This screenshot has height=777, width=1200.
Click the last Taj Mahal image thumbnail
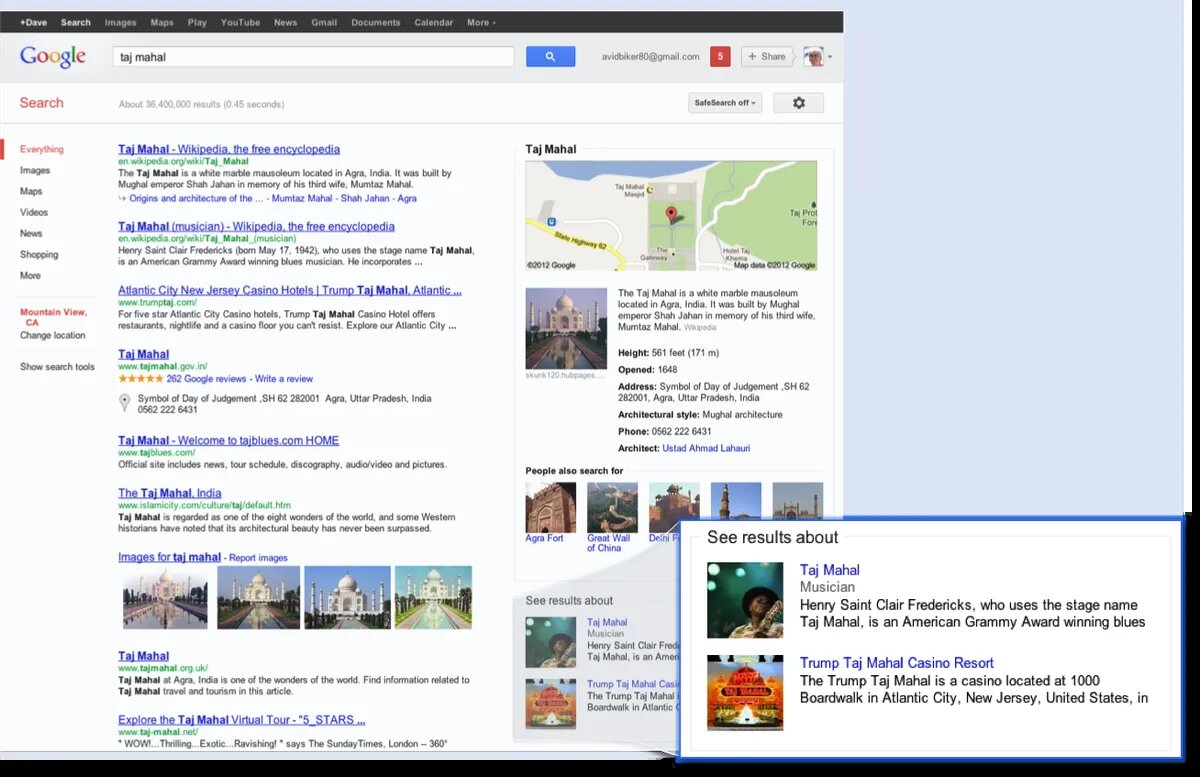[x=433, y=597]
